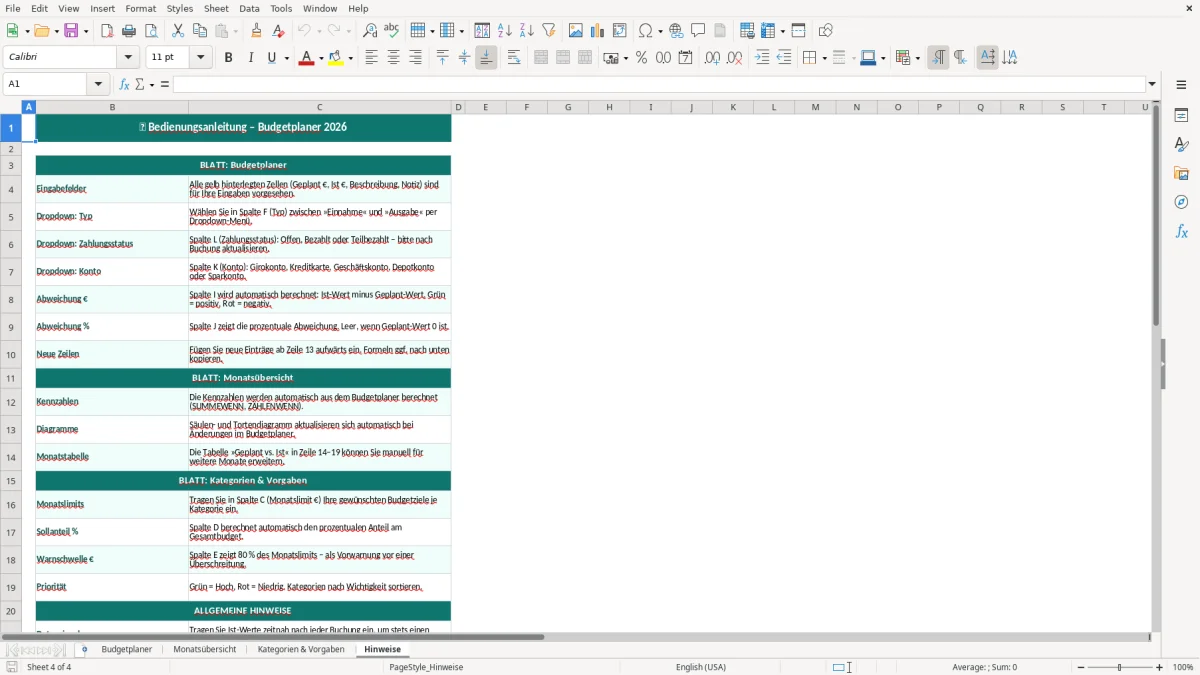The height and width of the screenshot is (675, 1200).
Task: Click Insert Chart icon
Action: pos(598,31)
